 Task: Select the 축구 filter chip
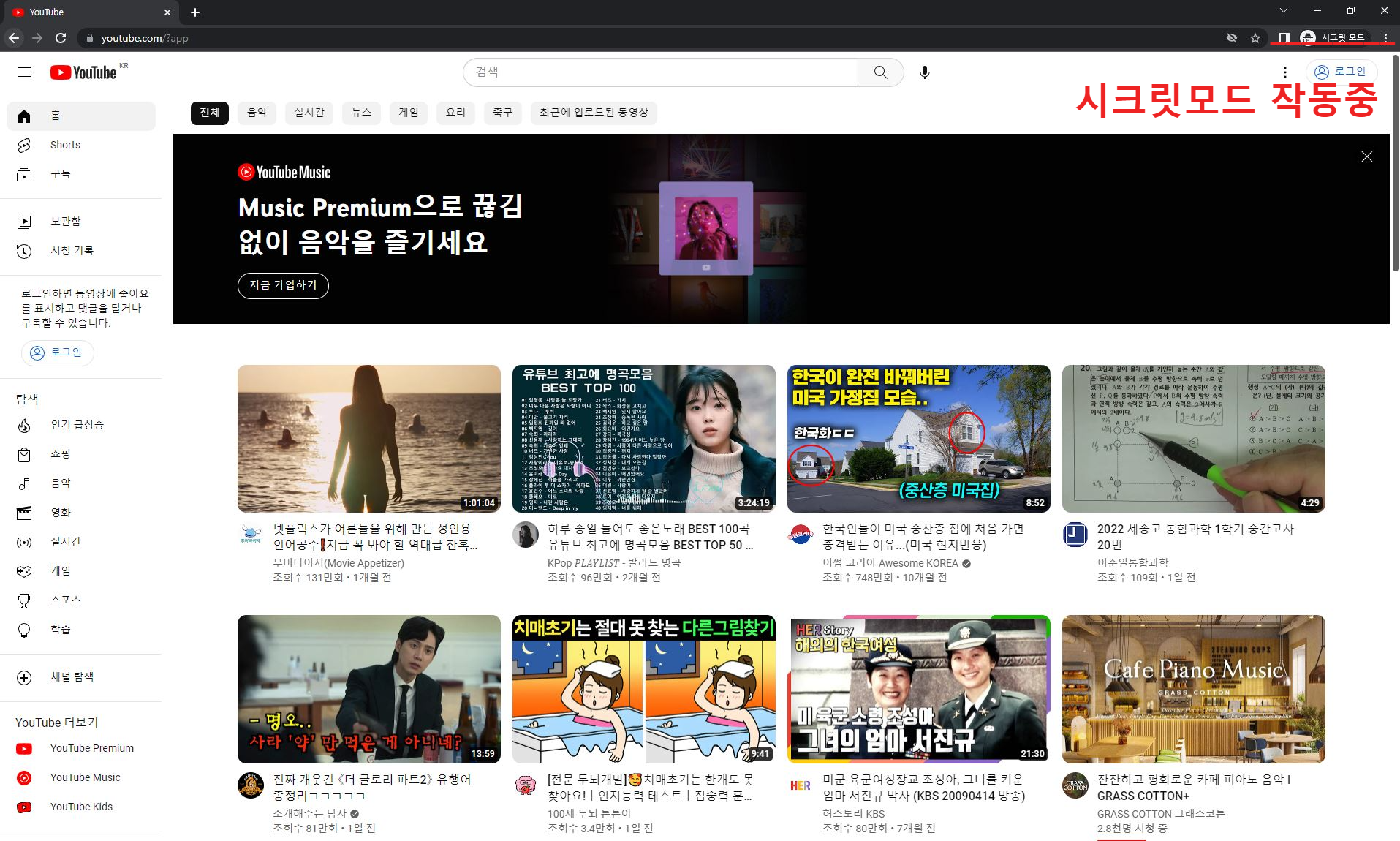coord(502,113)
